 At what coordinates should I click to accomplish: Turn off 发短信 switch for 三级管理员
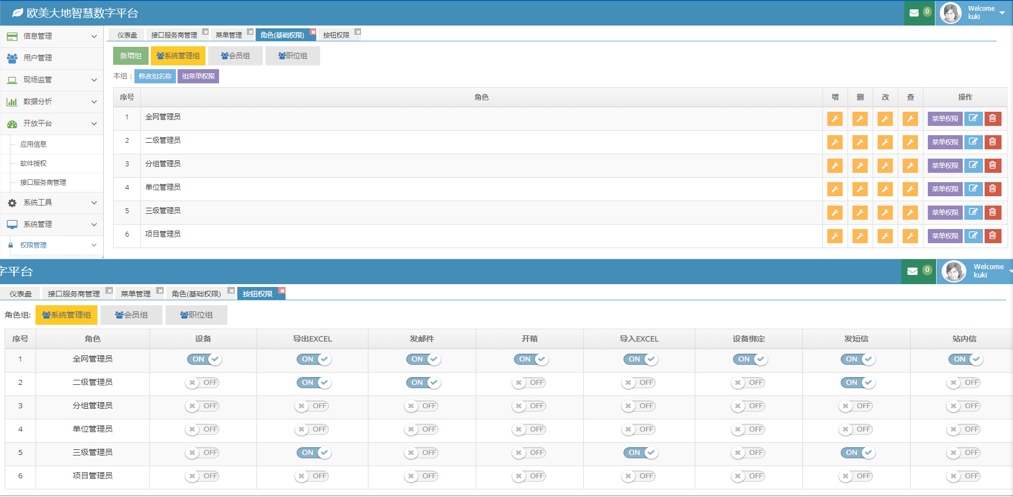(x=857, y=453)
